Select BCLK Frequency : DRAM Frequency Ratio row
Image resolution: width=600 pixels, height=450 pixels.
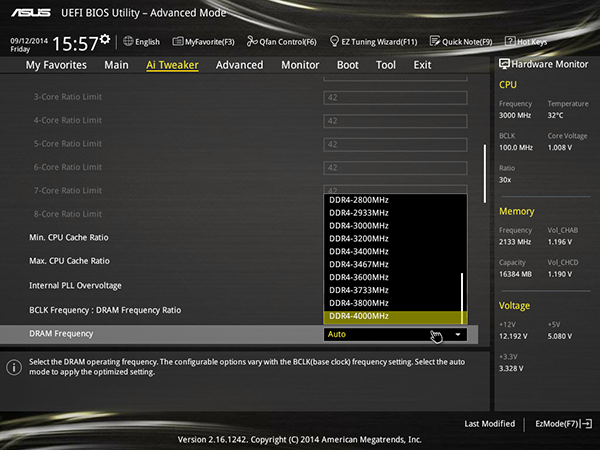click(105, 310)
